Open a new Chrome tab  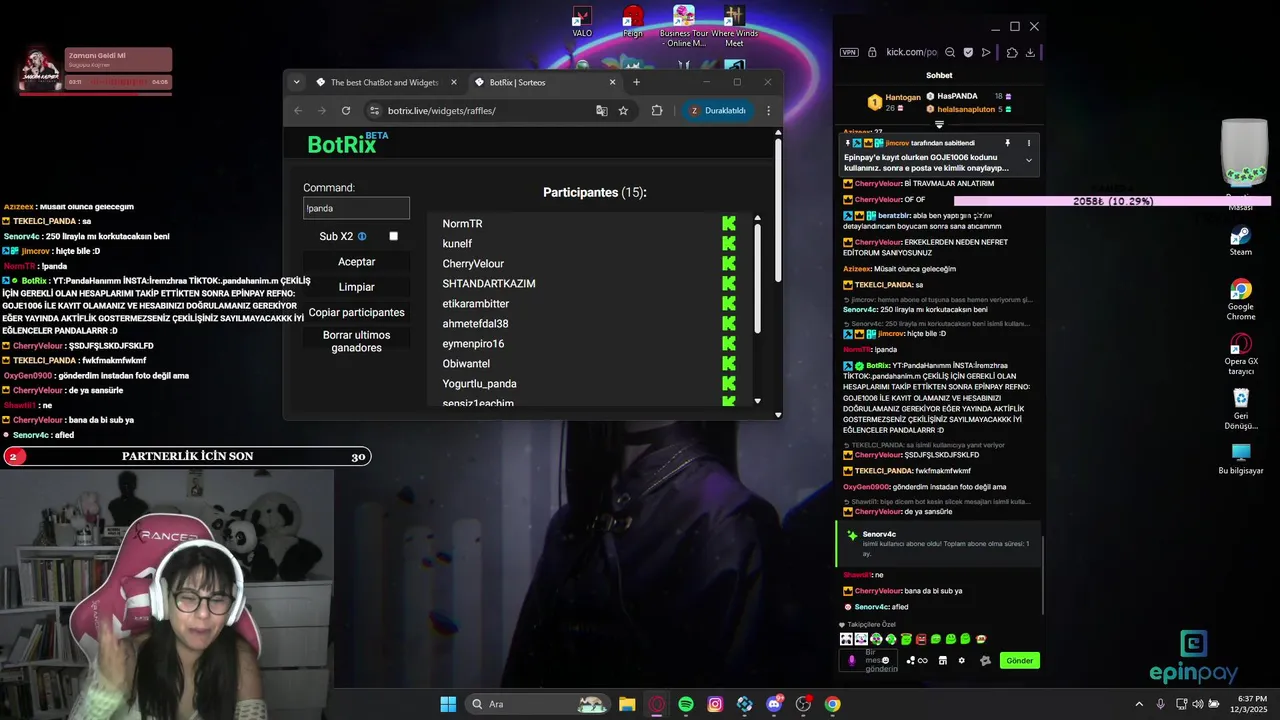click(x=636, y=82)
